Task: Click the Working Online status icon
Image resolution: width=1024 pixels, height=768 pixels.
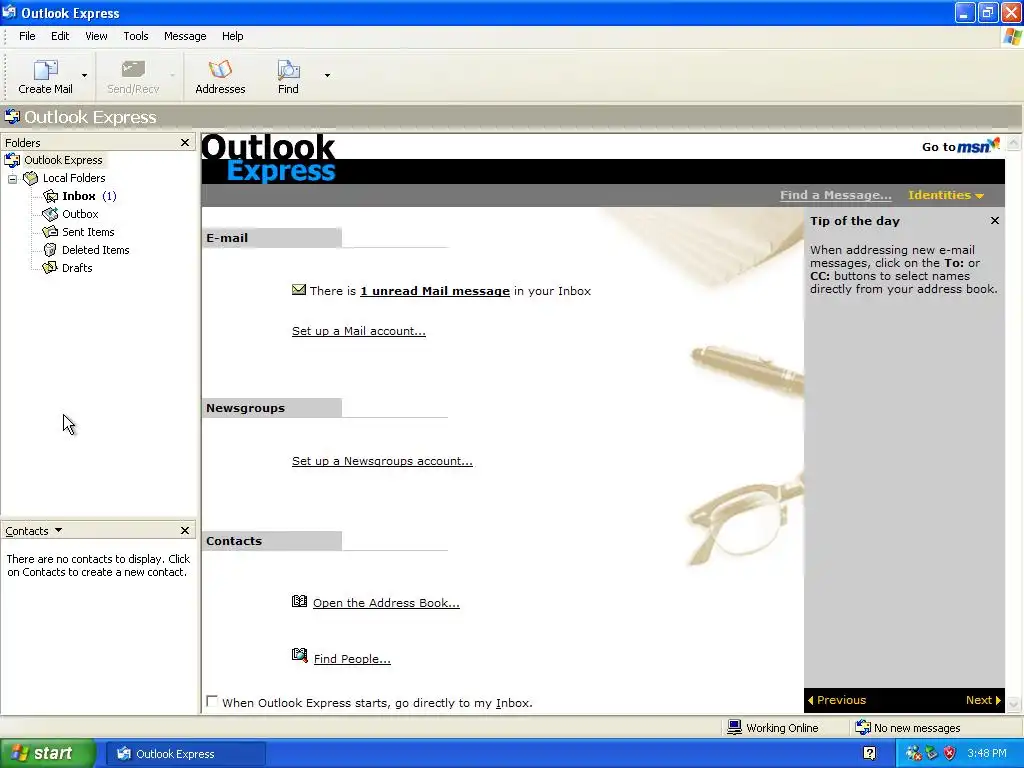Action: 735,728
